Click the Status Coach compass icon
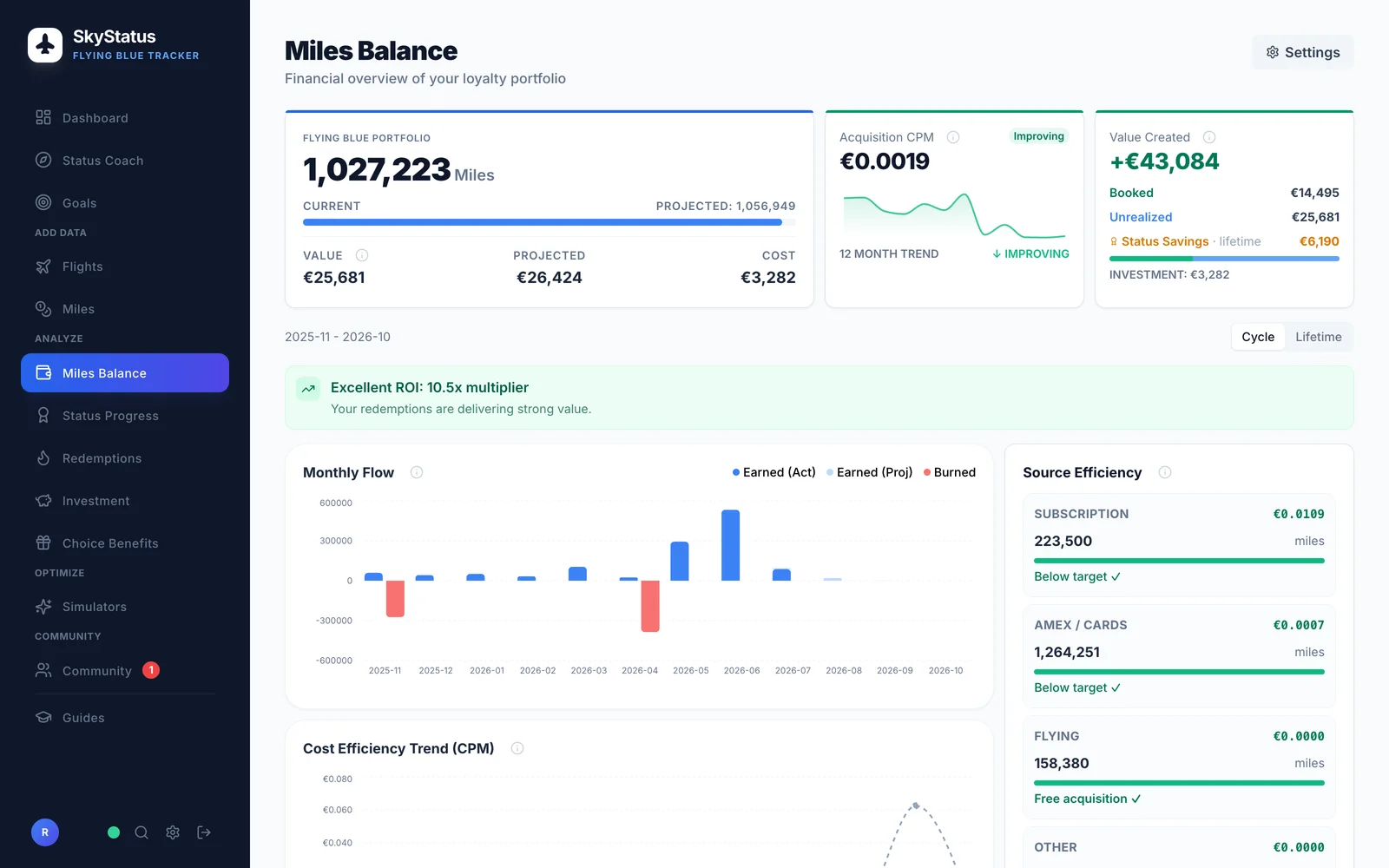This screenshot has width=1389, height=868. (x=43, y=160)
